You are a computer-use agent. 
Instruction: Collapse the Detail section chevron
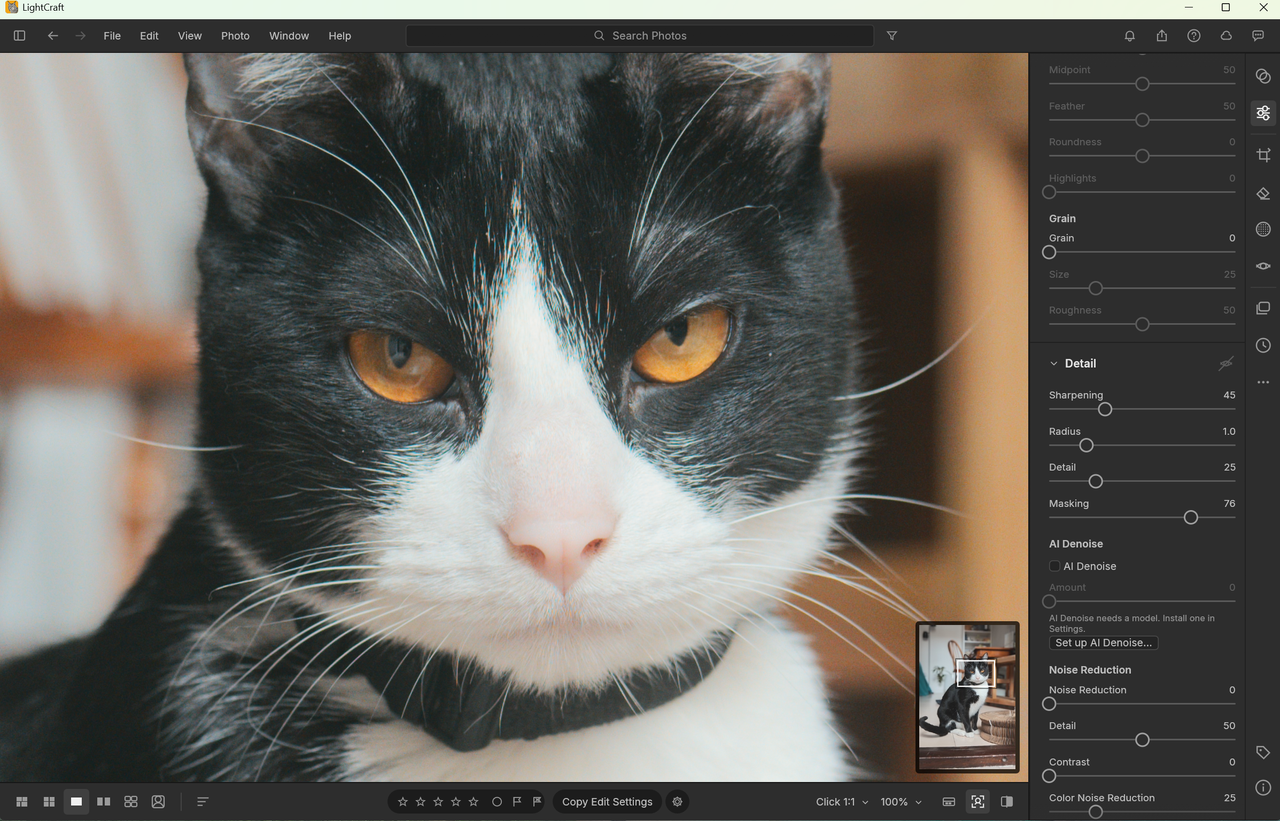coord(1054,364)
